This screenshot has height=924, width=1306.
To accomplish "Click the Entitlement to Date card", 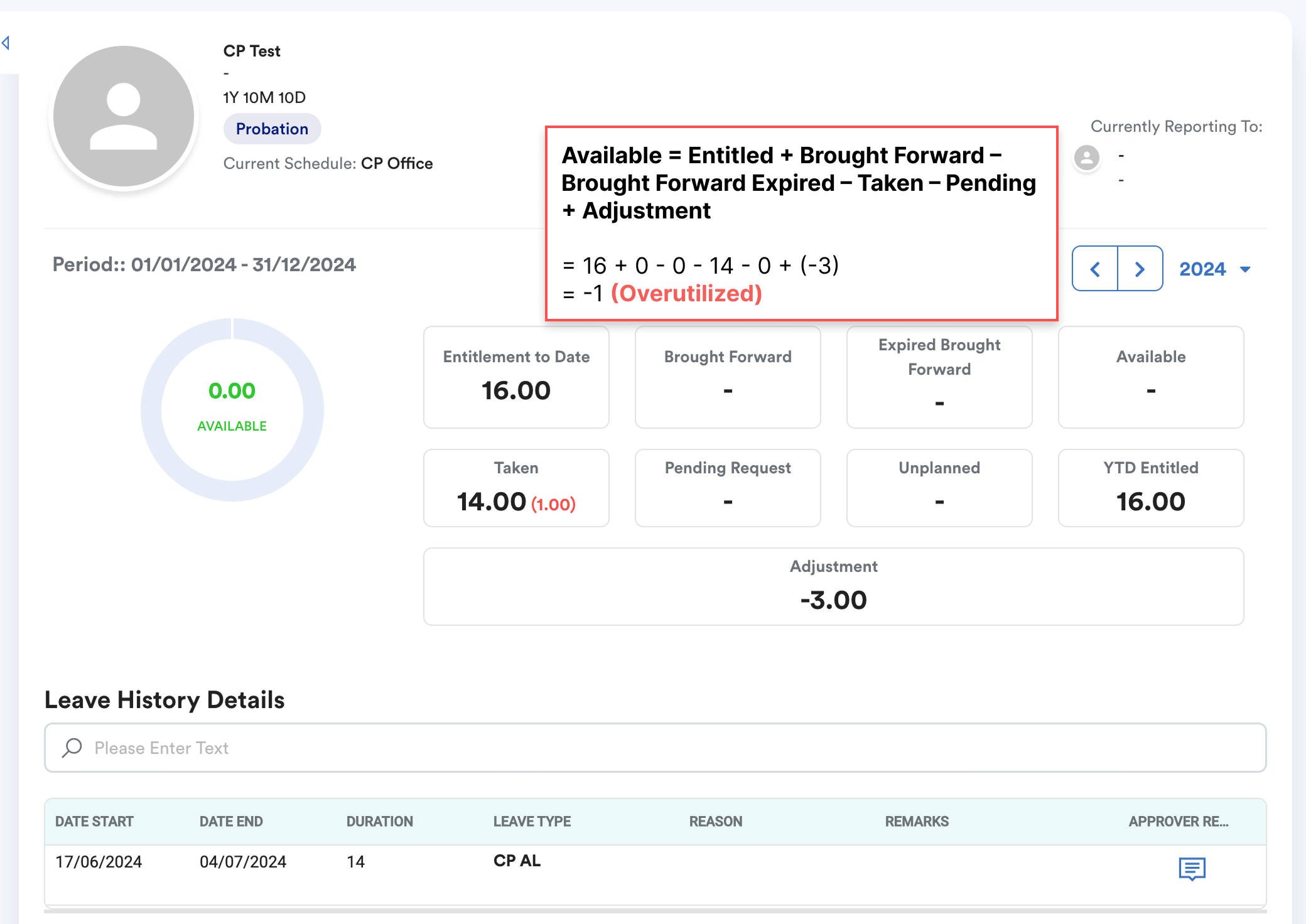I will pyautogui.click(x=516, y=377).
